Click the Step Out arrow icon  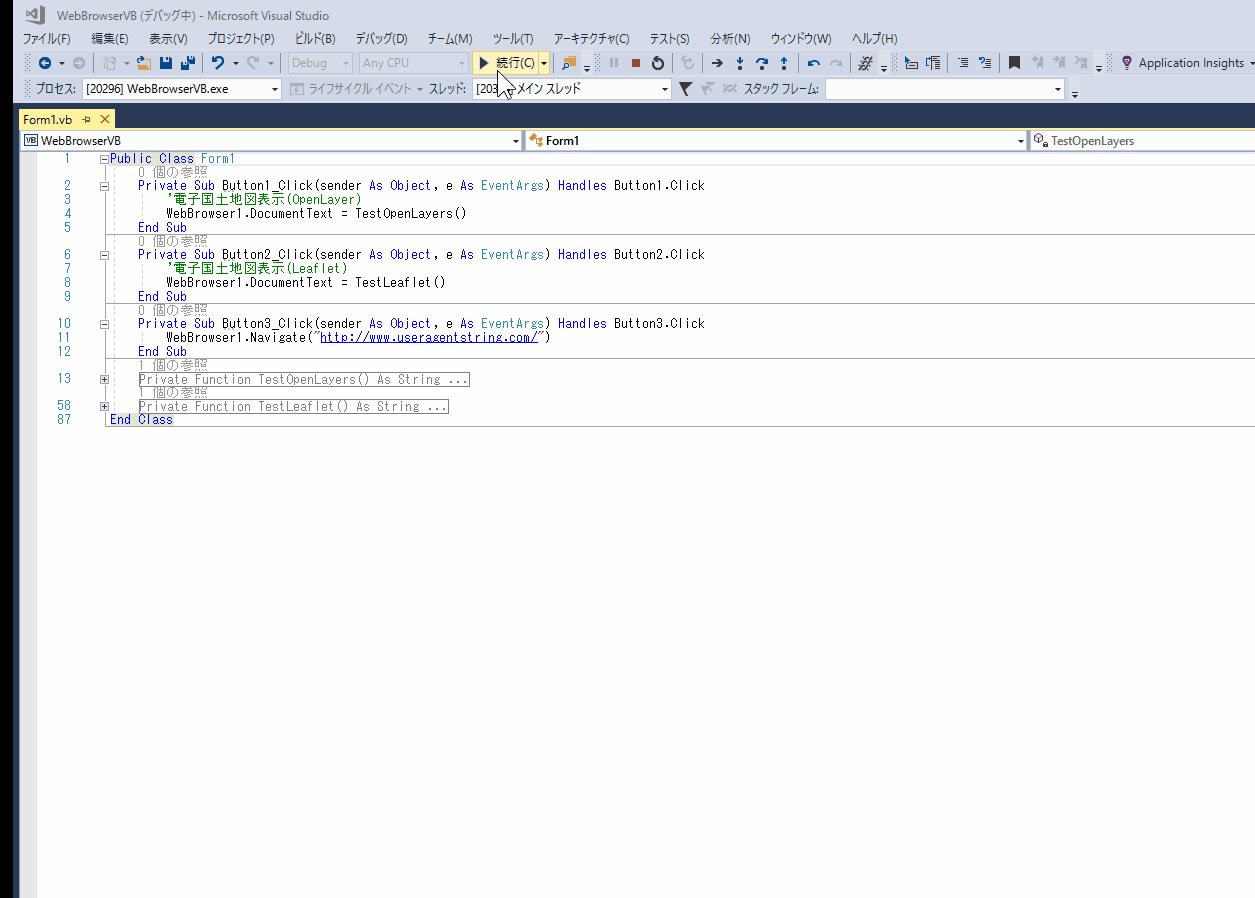coord(783,63)
